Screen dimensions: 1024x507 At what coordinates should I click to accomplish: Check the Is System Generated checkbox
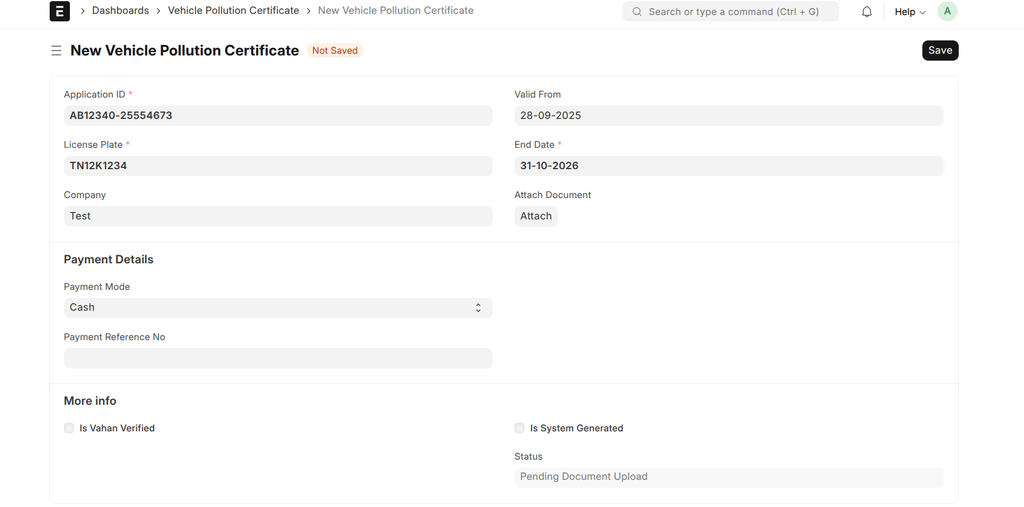pos(519,428)
